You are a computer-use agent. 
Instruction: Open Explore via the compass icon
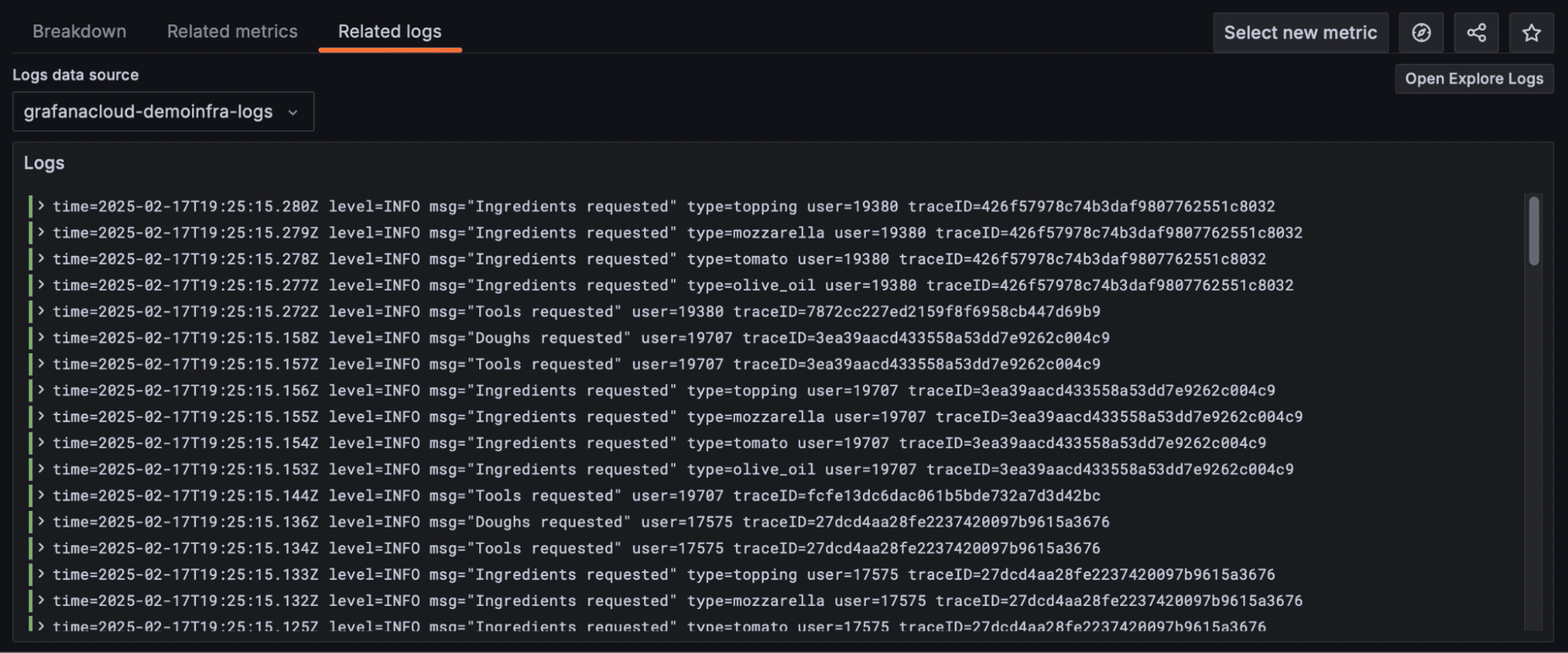(1421, 32)
